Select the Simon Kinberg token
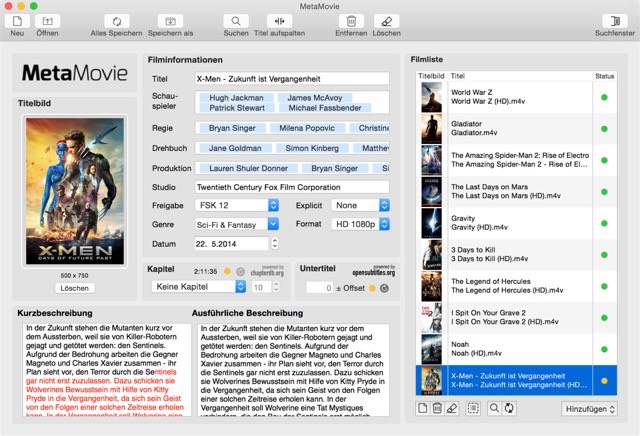The width and height of the screenshot is (640, 436). click(x=312, y=148)
